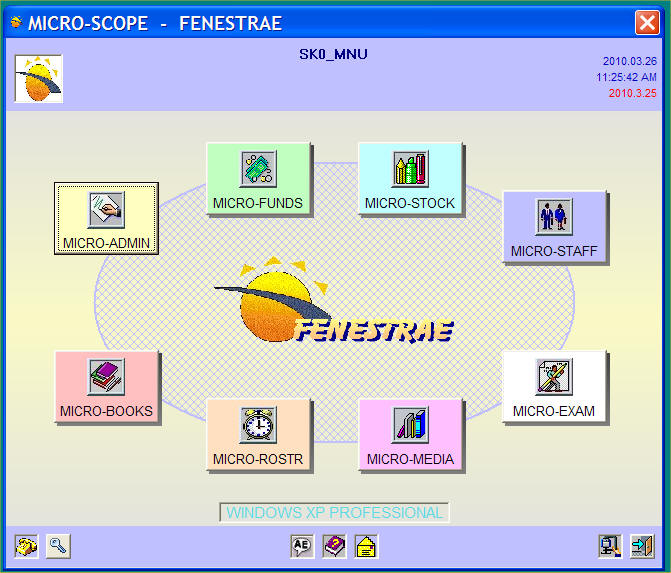The width and height of the screenshot is (671, 573).
Task: Click the exit door icon
Action: (x=642, y=546)
